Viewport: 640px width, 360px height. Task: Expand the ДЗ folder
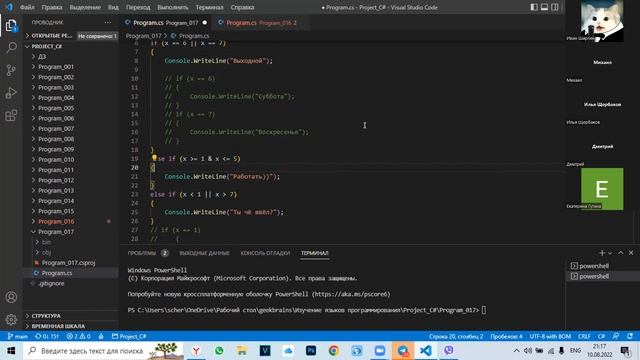pos(71,56)
